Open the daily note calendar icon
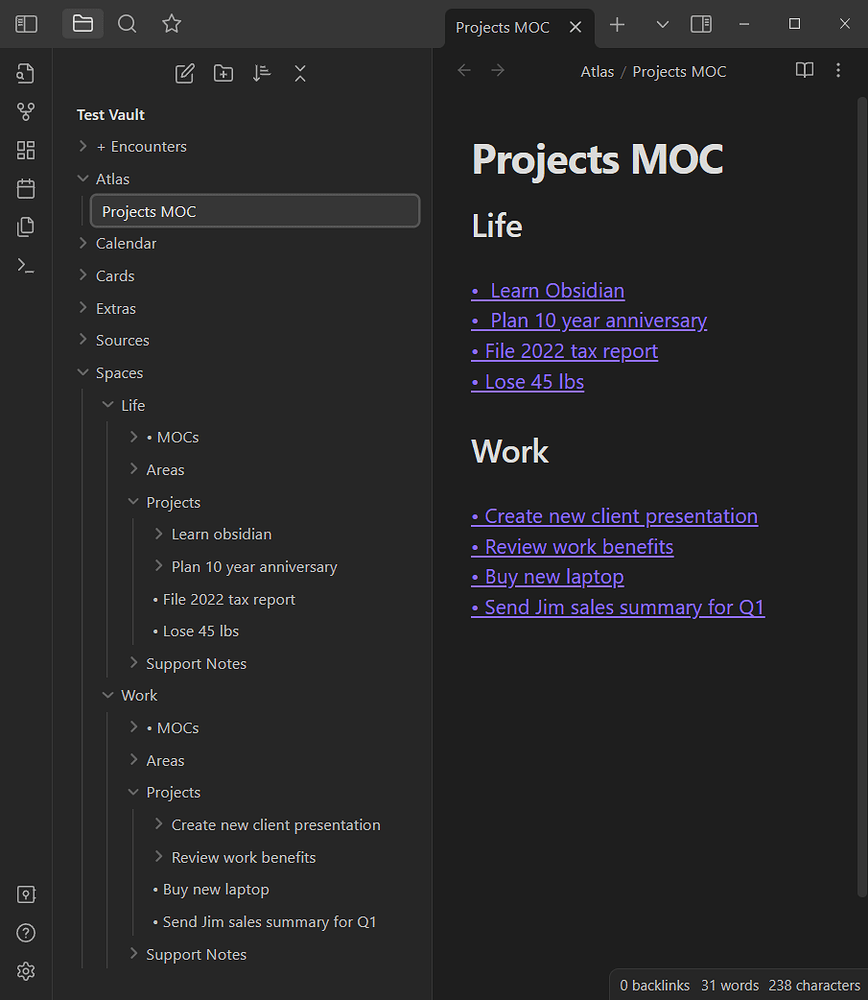The image size is (868, 1000). pyautogui.click(x=25, y=188)
